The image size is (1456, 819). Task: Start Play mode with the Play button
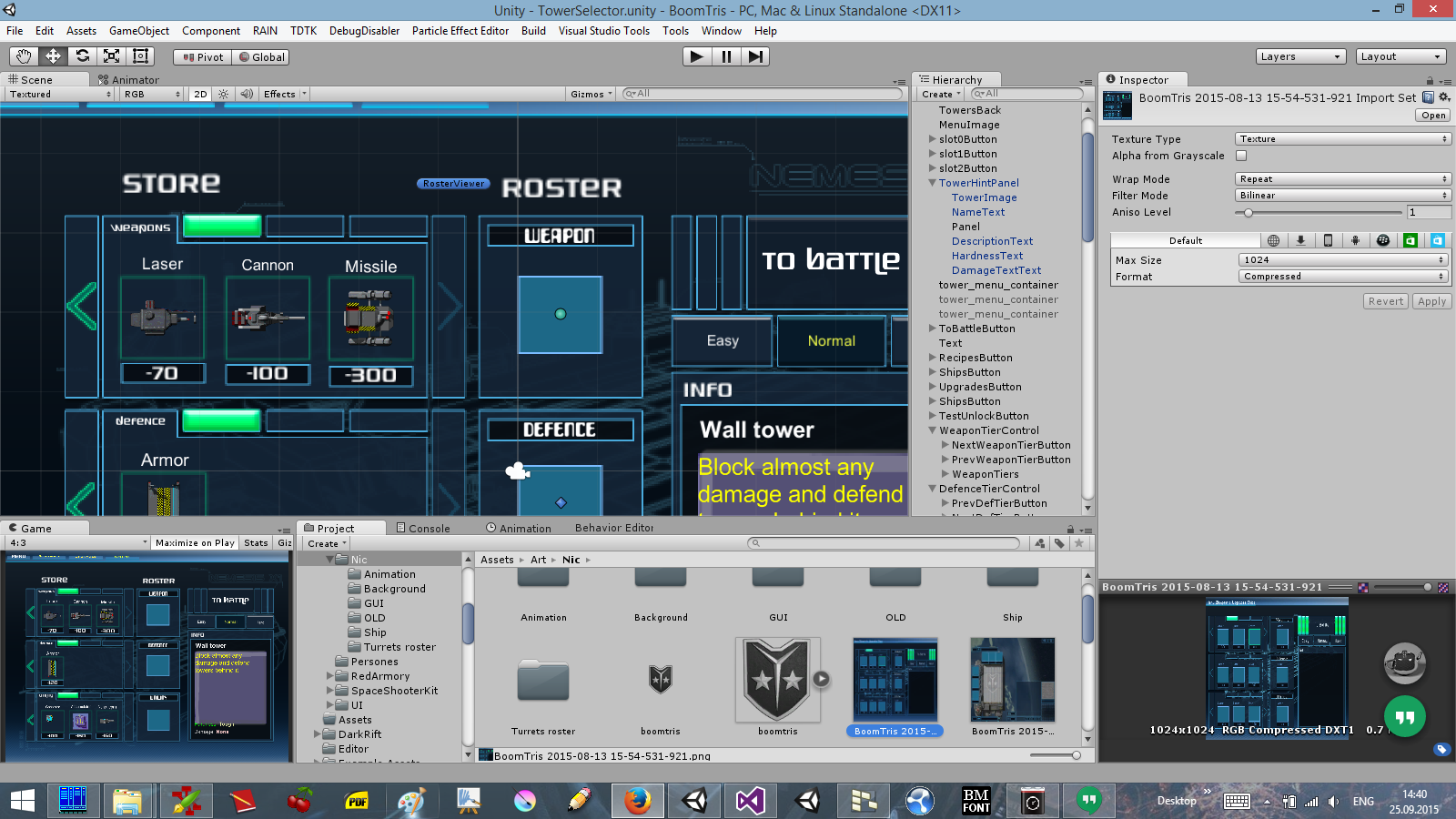pos(697,56)
